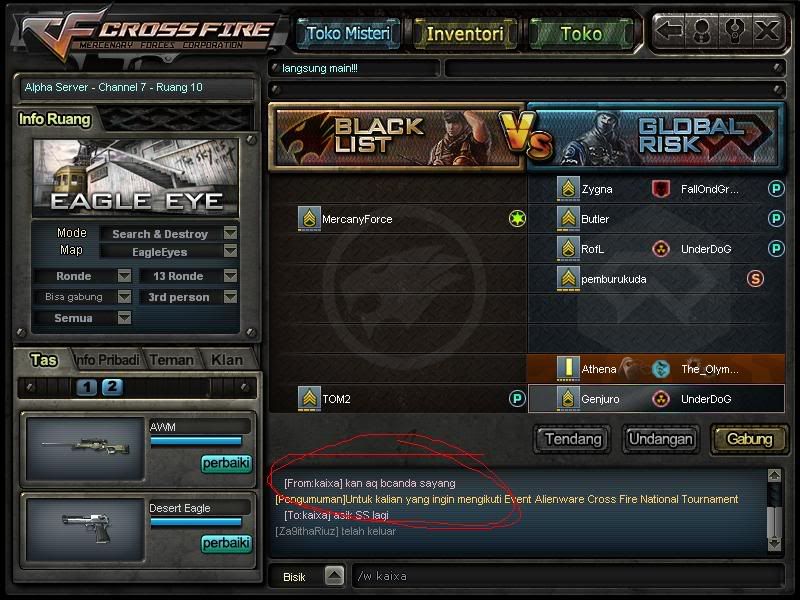800x600 pixels.
Task: Switch to bag slot 2
Action: tap(112, 387)
